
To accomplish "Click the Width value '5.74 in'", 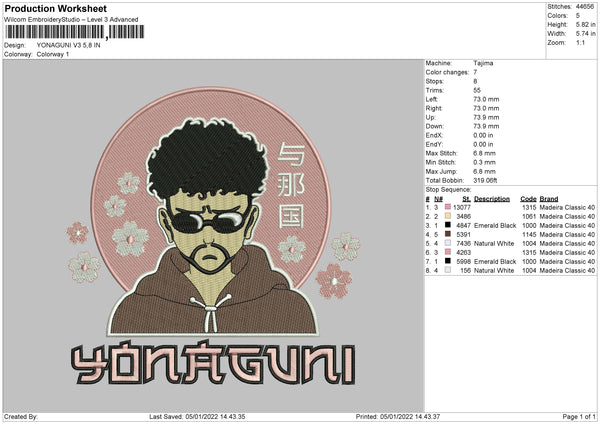I will coord(585,34).
